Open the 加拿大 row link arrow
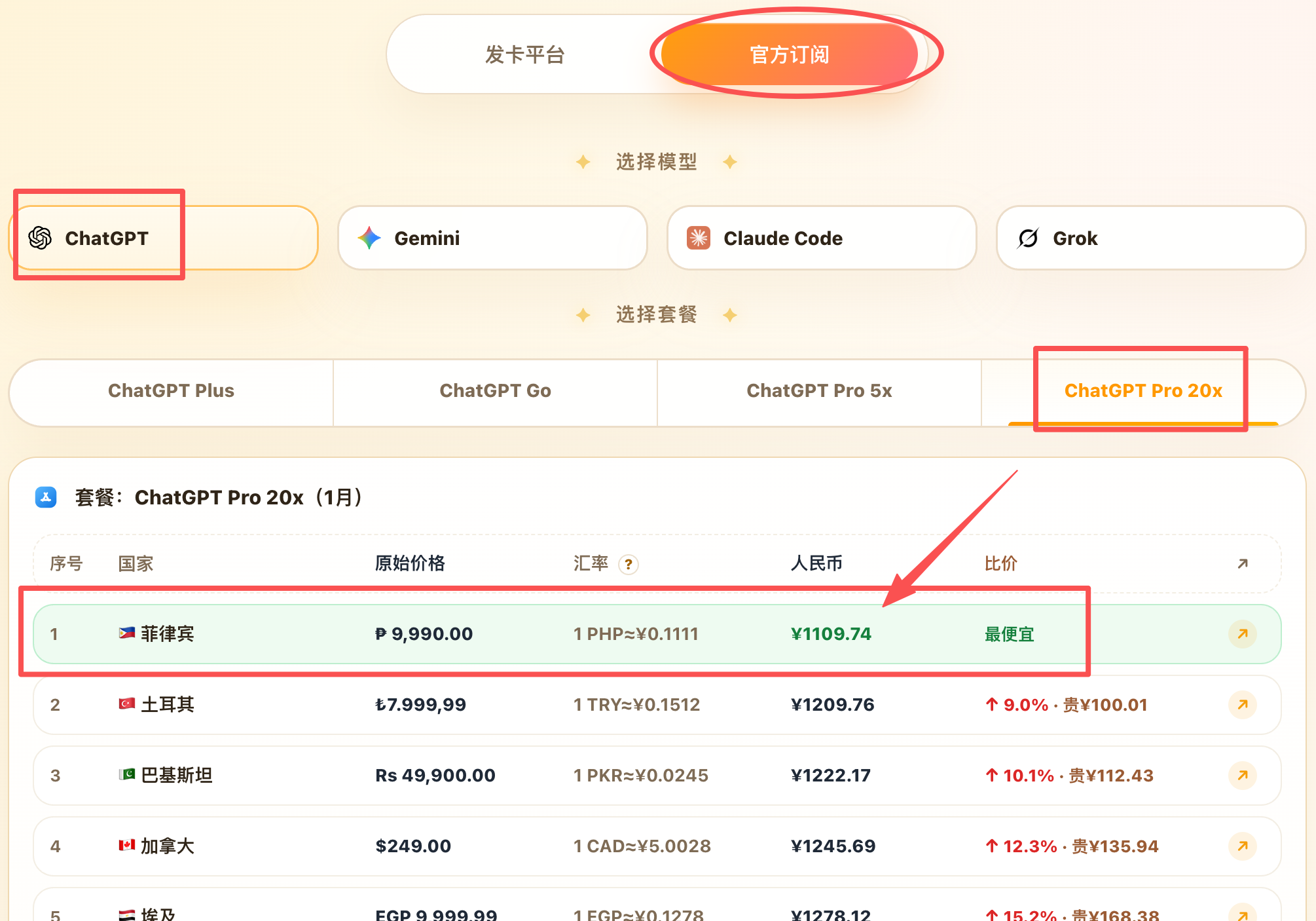Image resolution: width=1316 pixels, height=921 pixels. click(x=1243, y=846)
